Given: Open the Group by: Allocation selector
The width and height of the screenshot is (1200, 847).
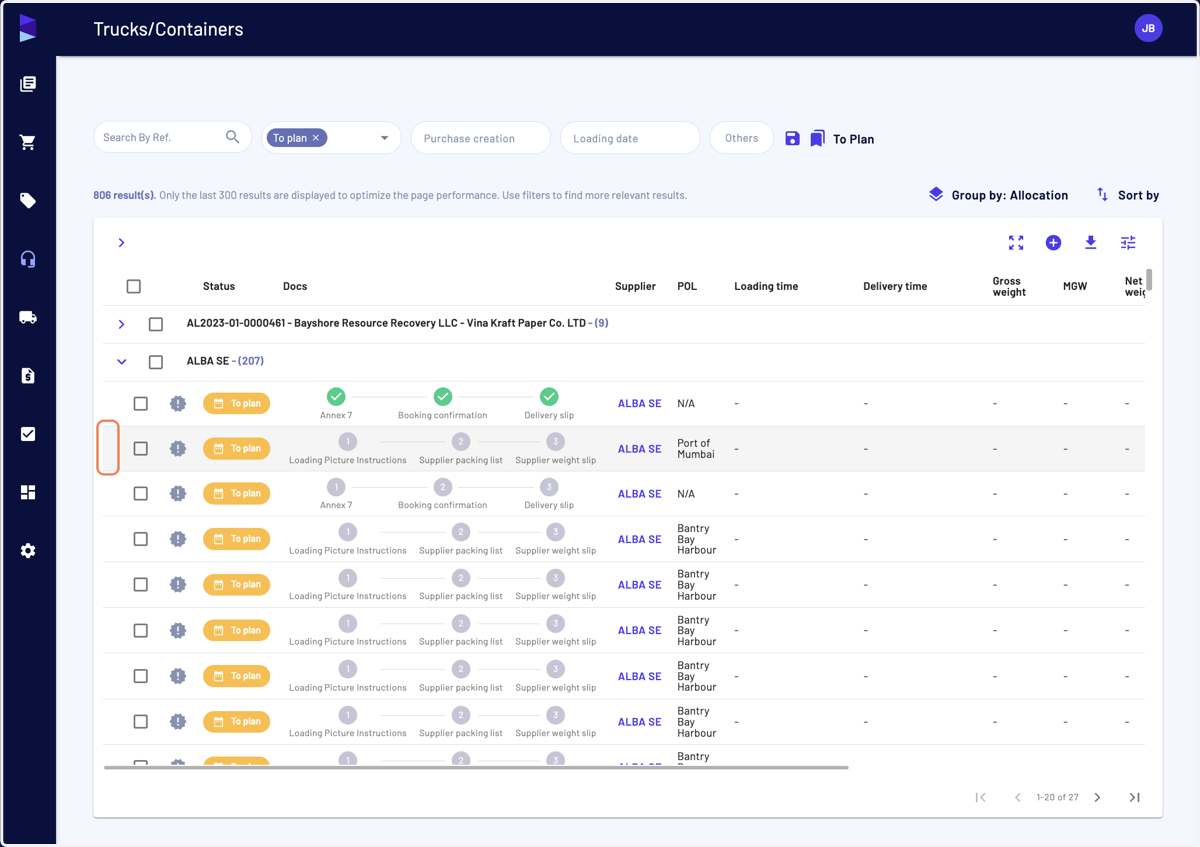Looking at the screenshot, I should click(x=998, y=195).
